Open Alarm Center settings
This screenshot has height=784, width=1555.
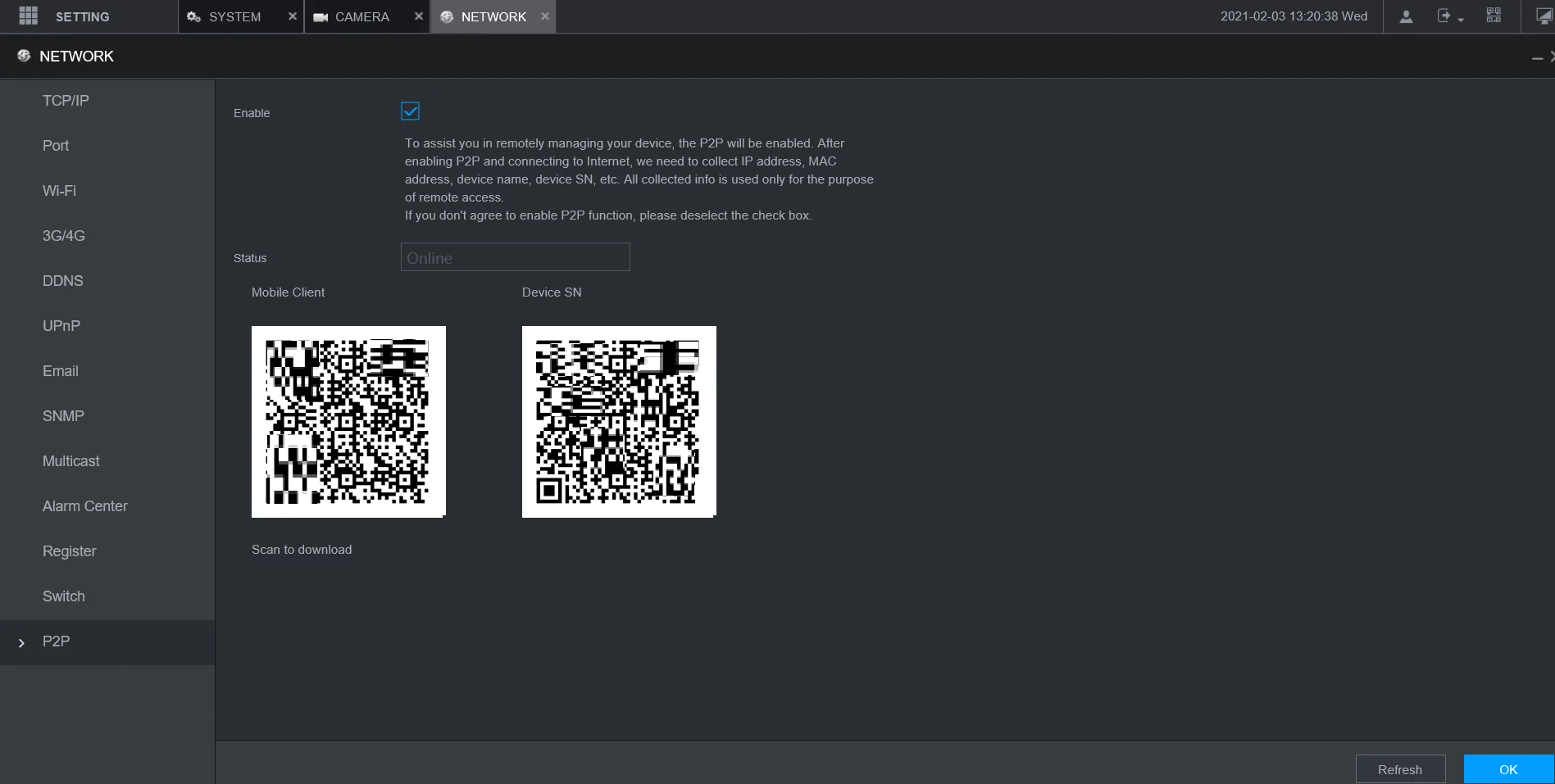pyautogui.click(x=107, y=506)
